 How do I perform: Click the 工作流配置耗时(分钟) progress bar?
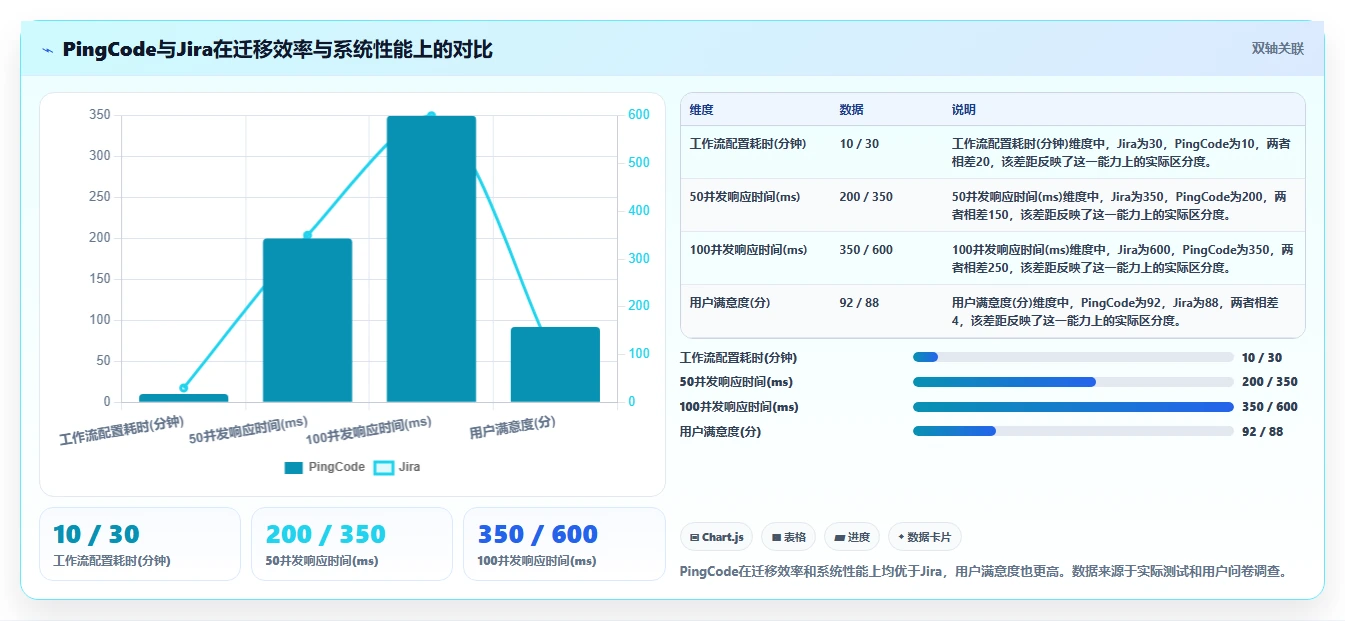[1073, 357]
